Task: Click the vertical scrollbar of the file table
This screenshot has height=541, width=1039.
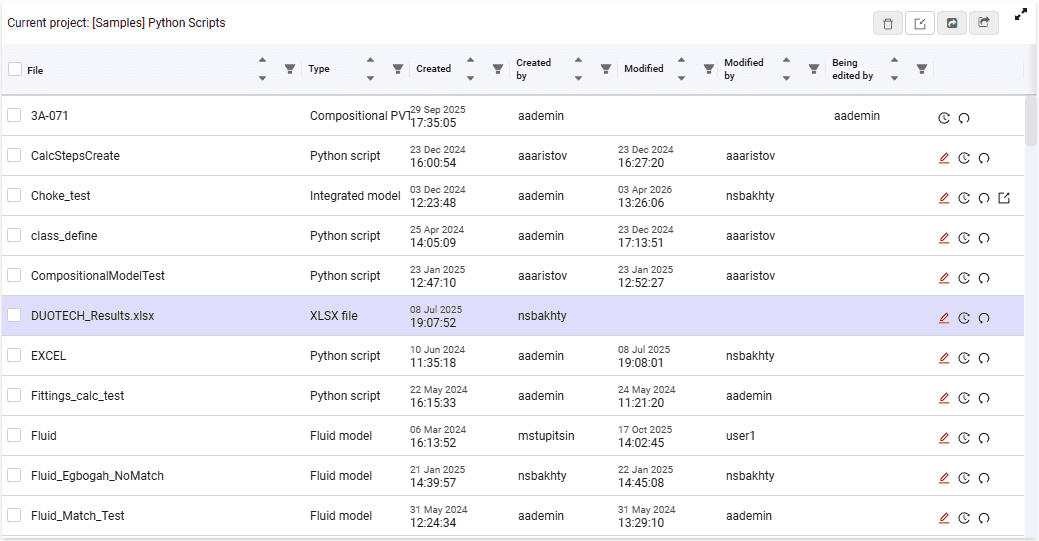Action: tap(1030, 121)
